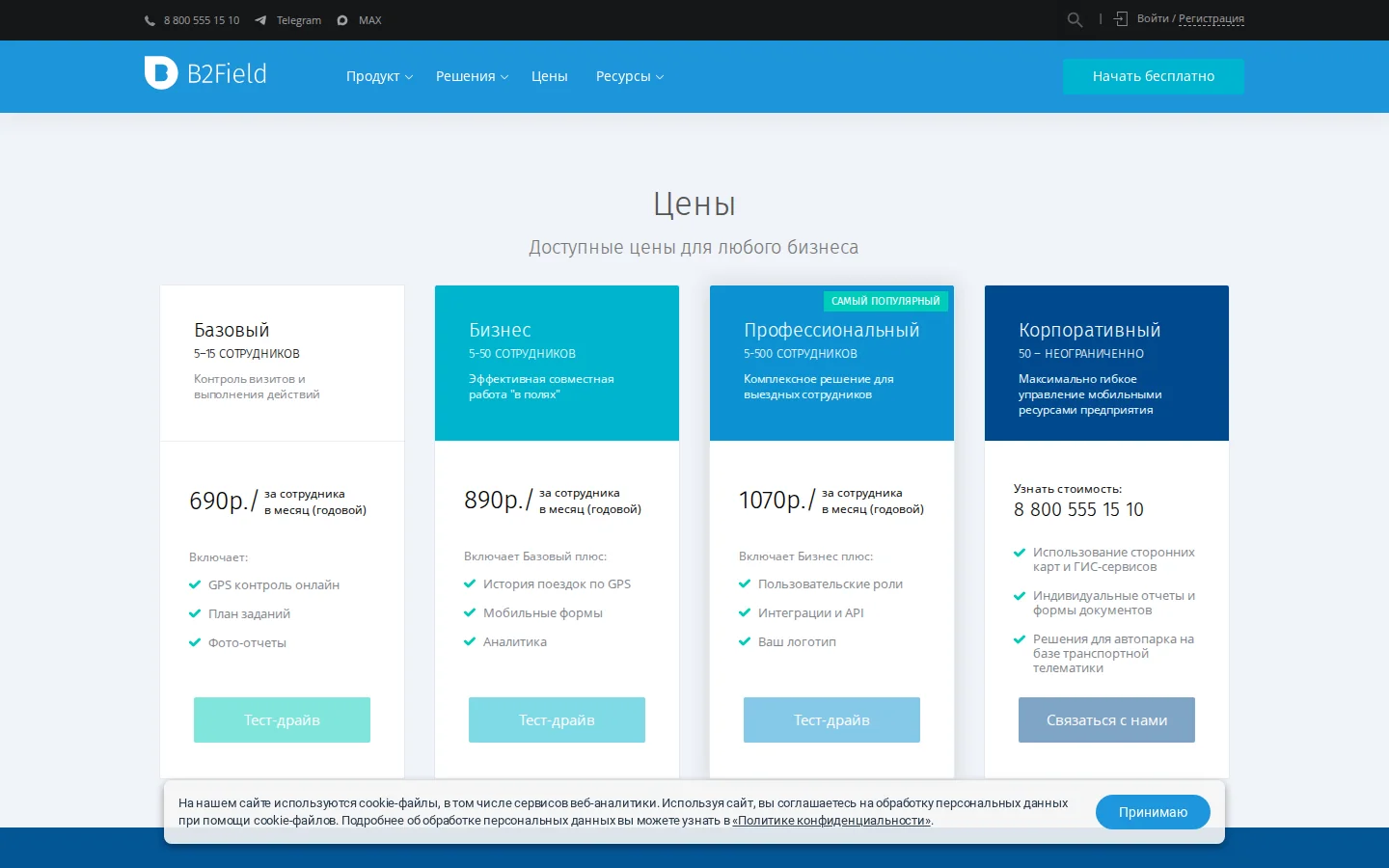Click checkmark beside Фото-отчеты

click(195, 642)
